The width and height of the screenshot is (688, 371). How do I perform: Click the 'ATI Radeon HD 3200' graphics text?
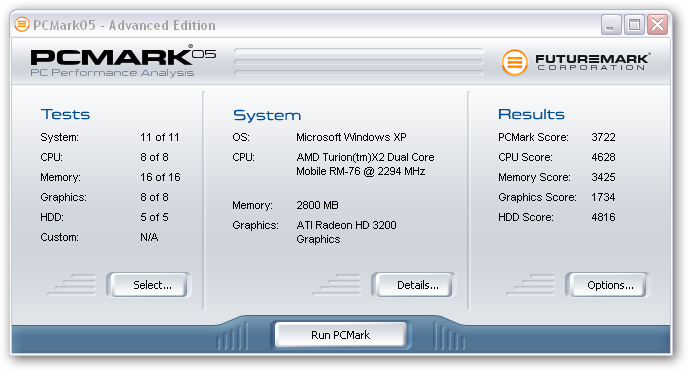click(347, 225)
